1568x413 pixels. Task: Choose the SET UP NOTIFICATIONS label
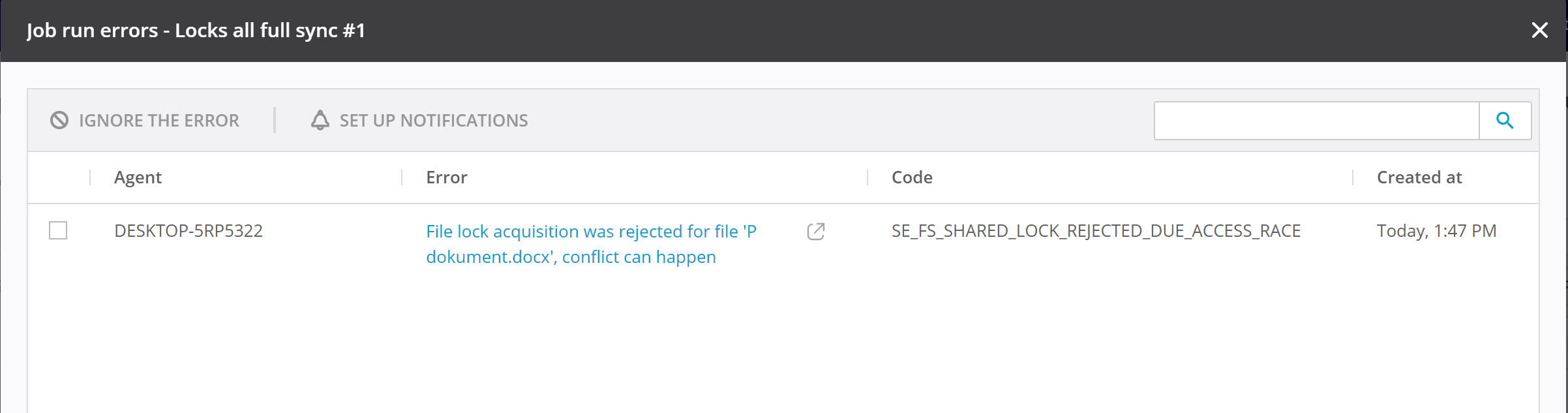tap(434, 121)
